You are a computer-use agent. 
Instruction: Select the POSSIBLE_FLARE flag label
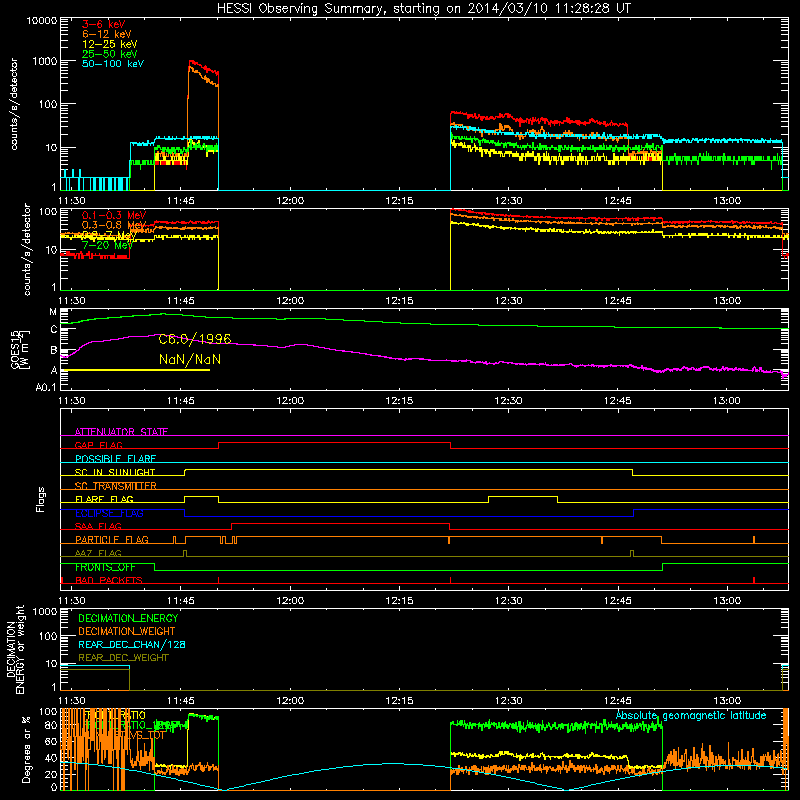click(x=115, y=459)
